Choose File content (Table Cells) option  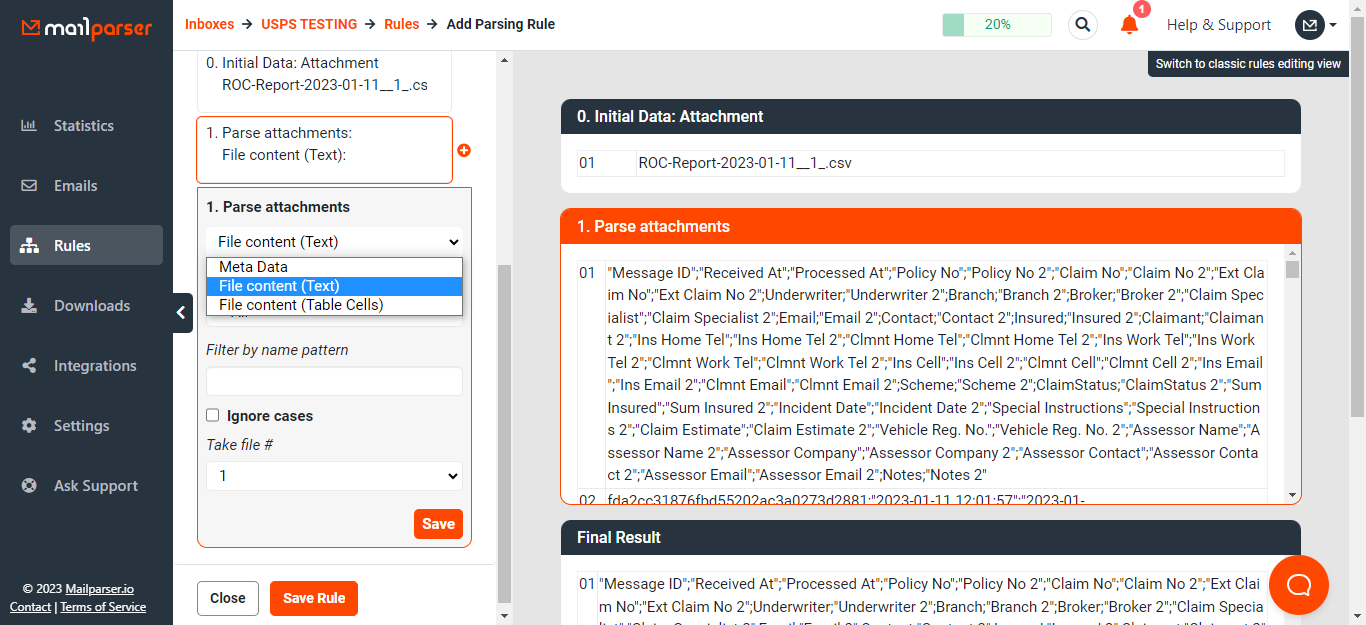pyautogui.click(x=301, y=305)
